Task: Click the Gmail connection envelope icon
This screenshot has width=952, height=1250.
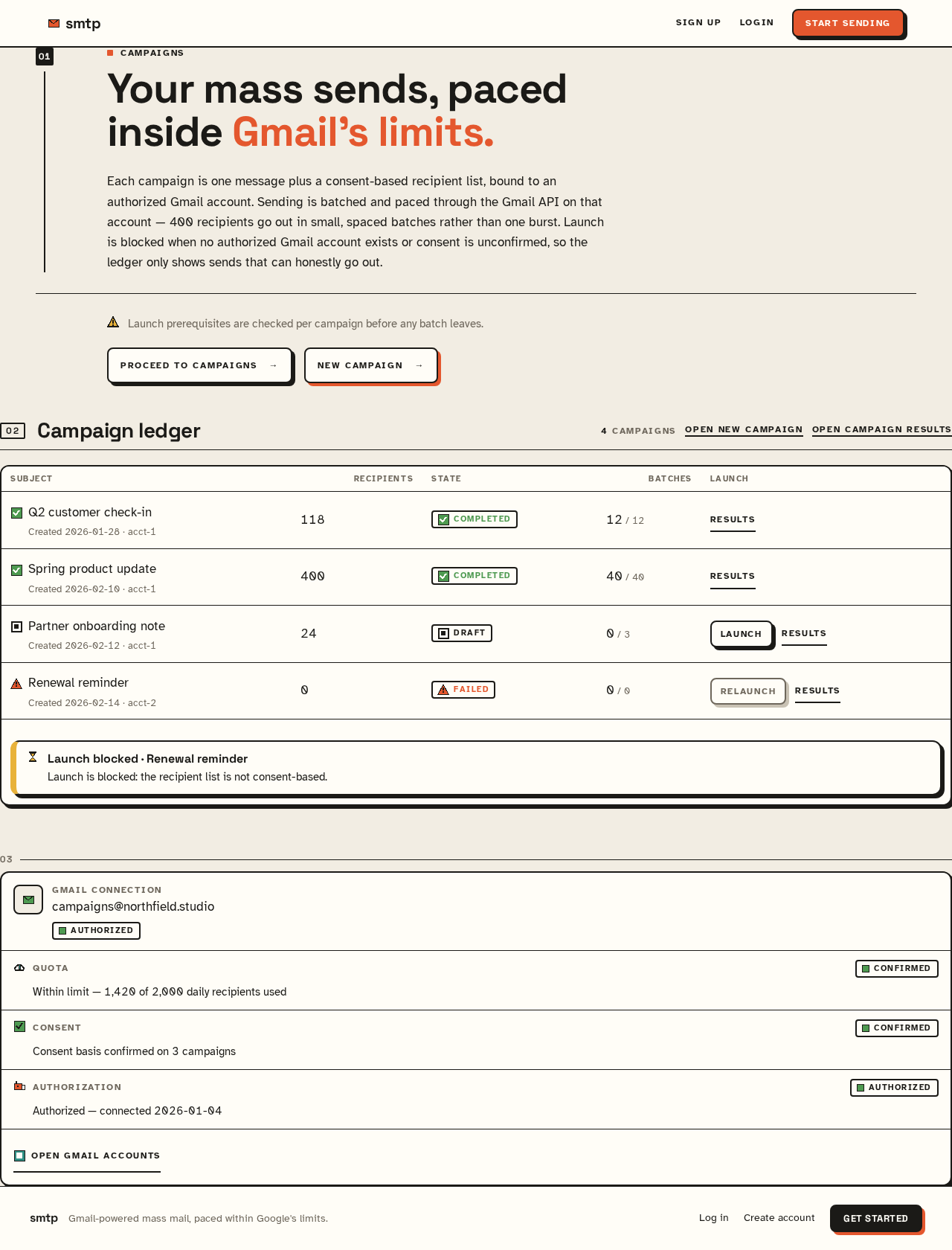Action: (28, 900)
